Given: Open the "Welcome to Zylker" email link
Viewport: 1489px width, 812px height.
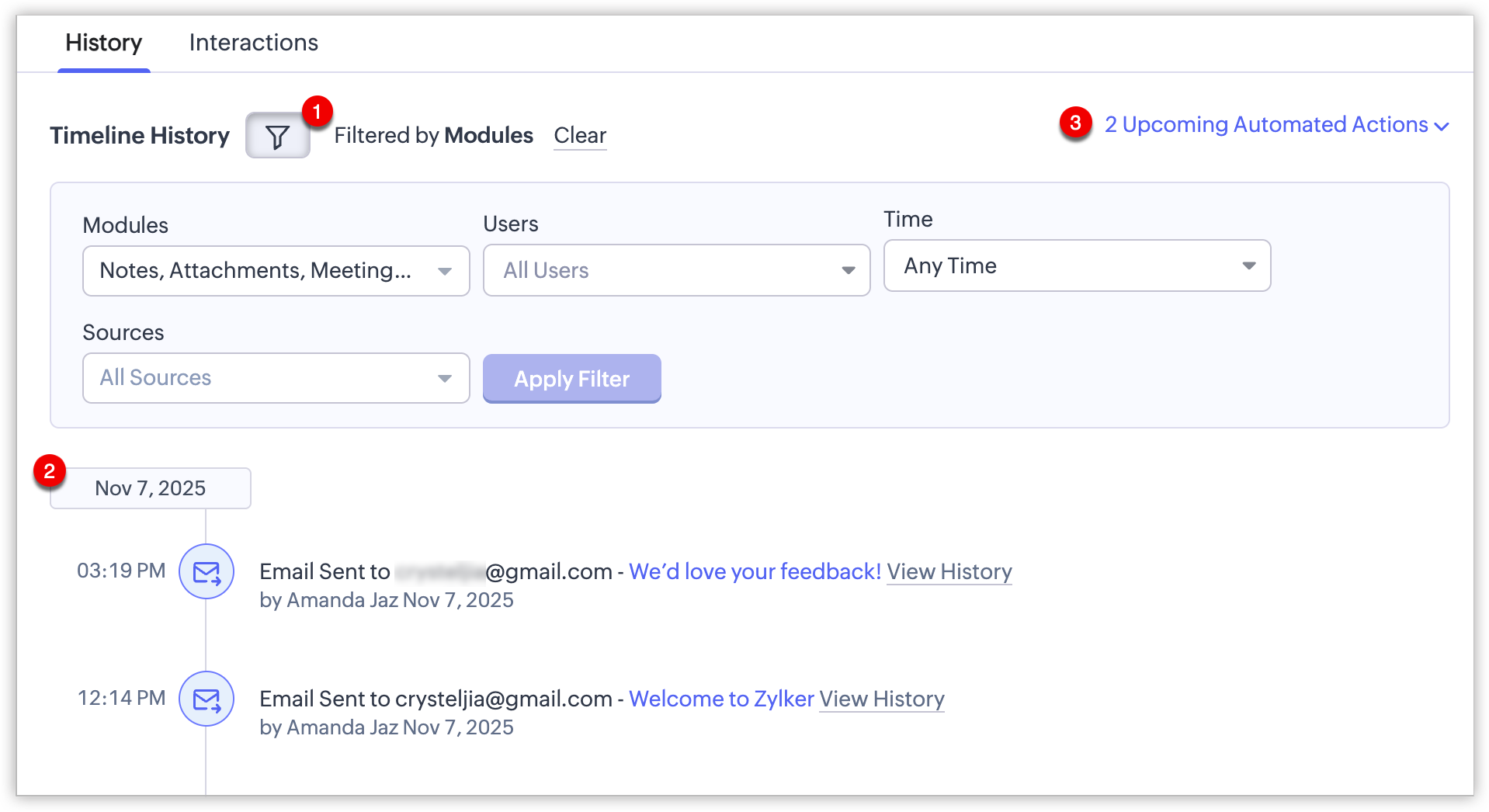Looking at the screenshot, I should tap(721, 699).
